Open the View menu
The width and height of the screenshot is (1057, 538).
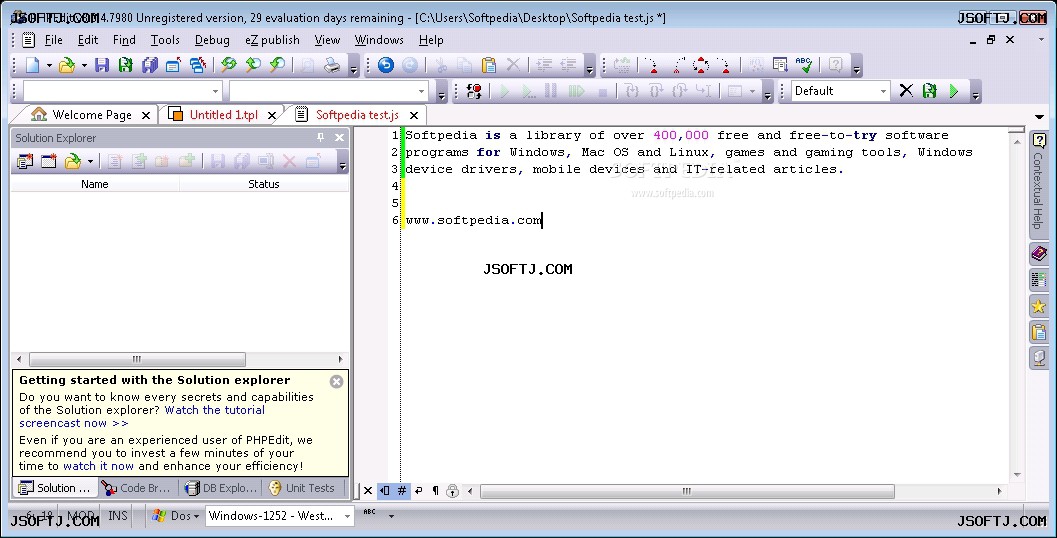click(x=327, y=40)
